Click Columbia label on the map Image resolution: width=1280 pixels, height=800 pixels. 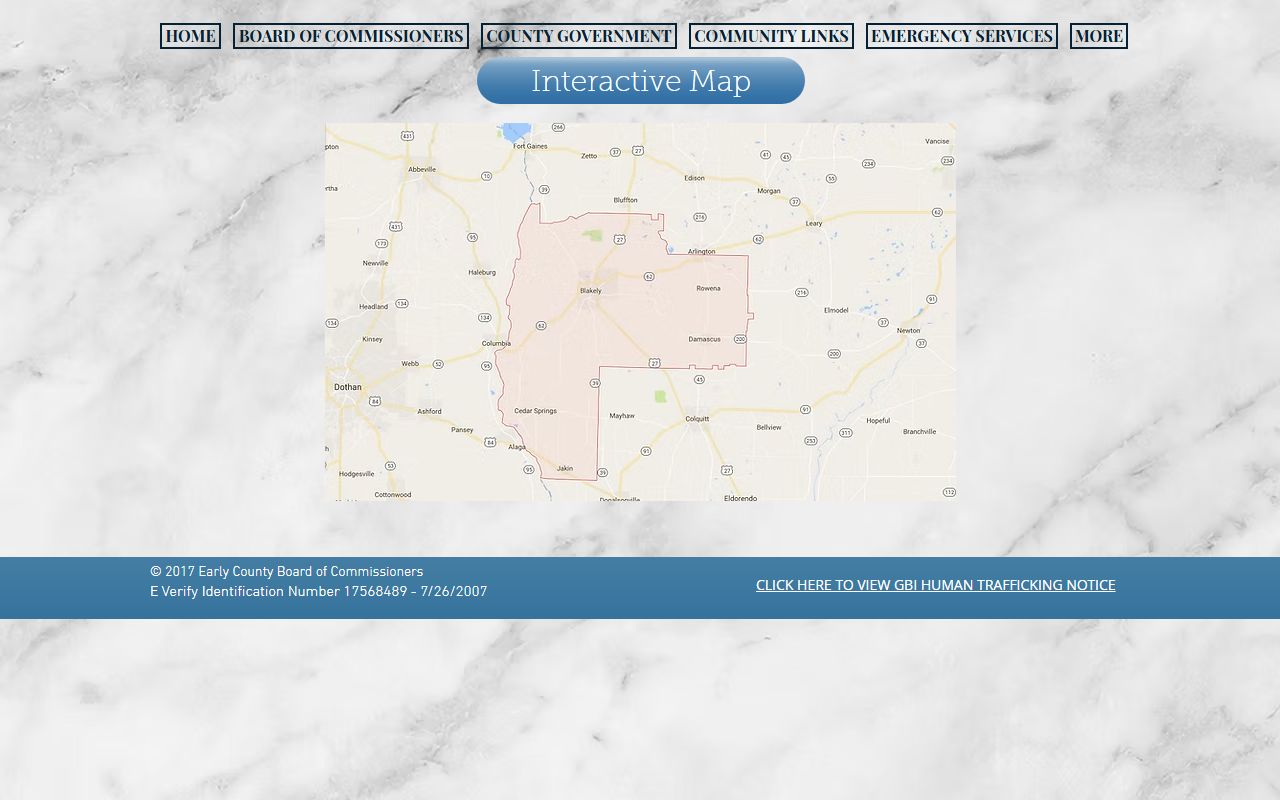point(496,343)
